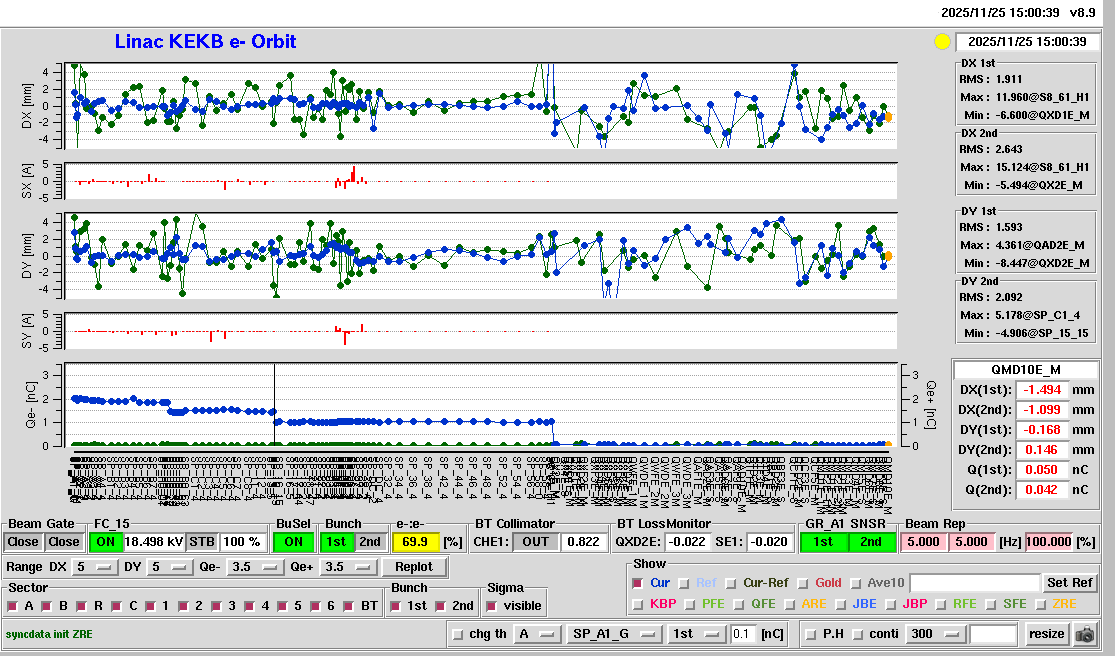The height and width of the screenshot is (656, 1115).
Task: Click the resize button
Action: coord(1046,634)
